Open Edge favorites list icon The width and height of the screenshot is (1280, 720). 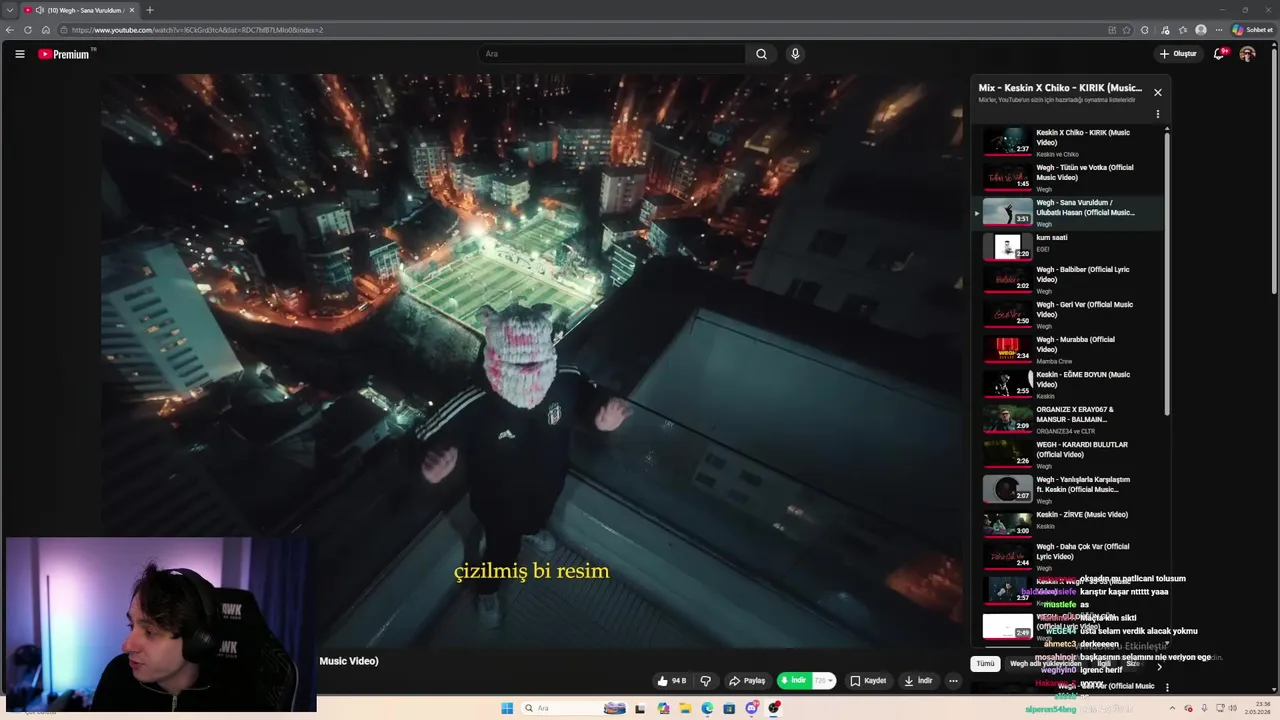[1183, 30]
